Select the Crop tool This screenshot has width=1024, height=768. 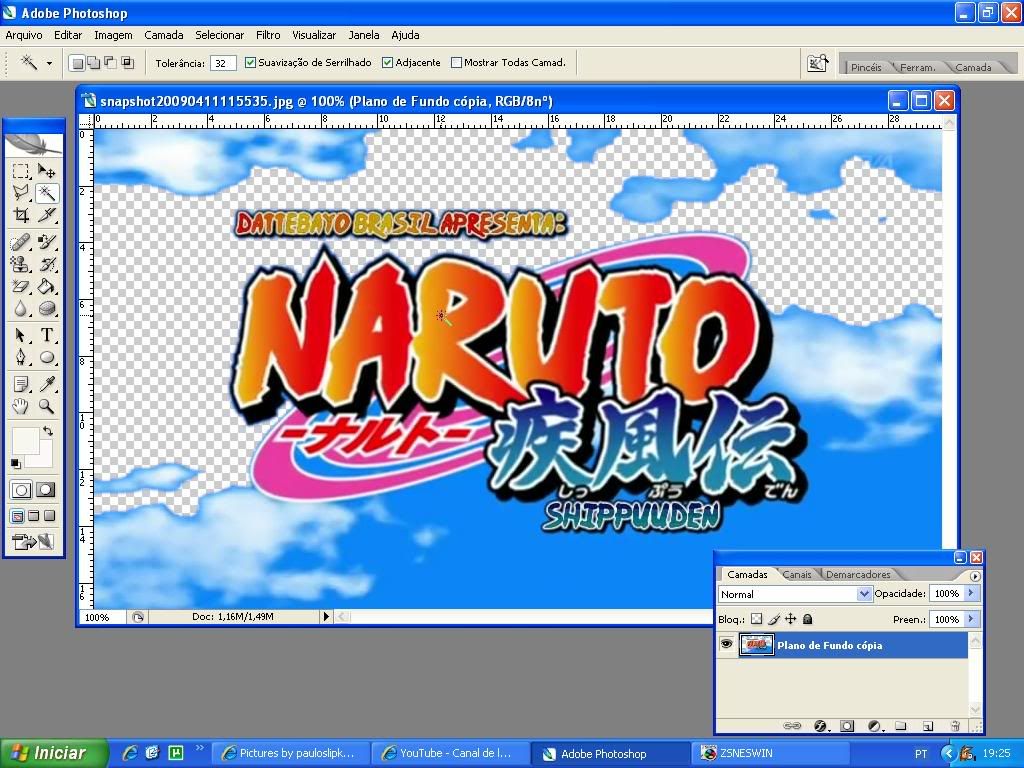coord(21,215)
